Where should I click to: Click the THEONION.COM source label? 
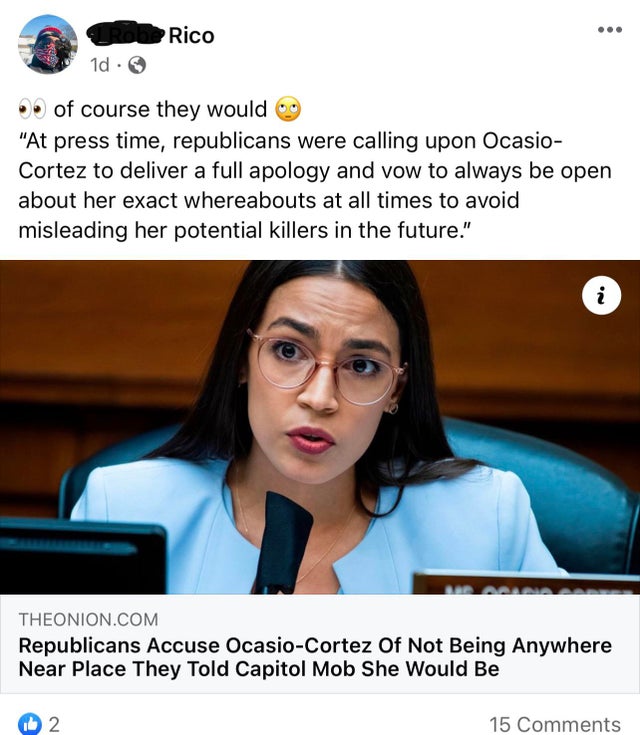coord(88,620)
